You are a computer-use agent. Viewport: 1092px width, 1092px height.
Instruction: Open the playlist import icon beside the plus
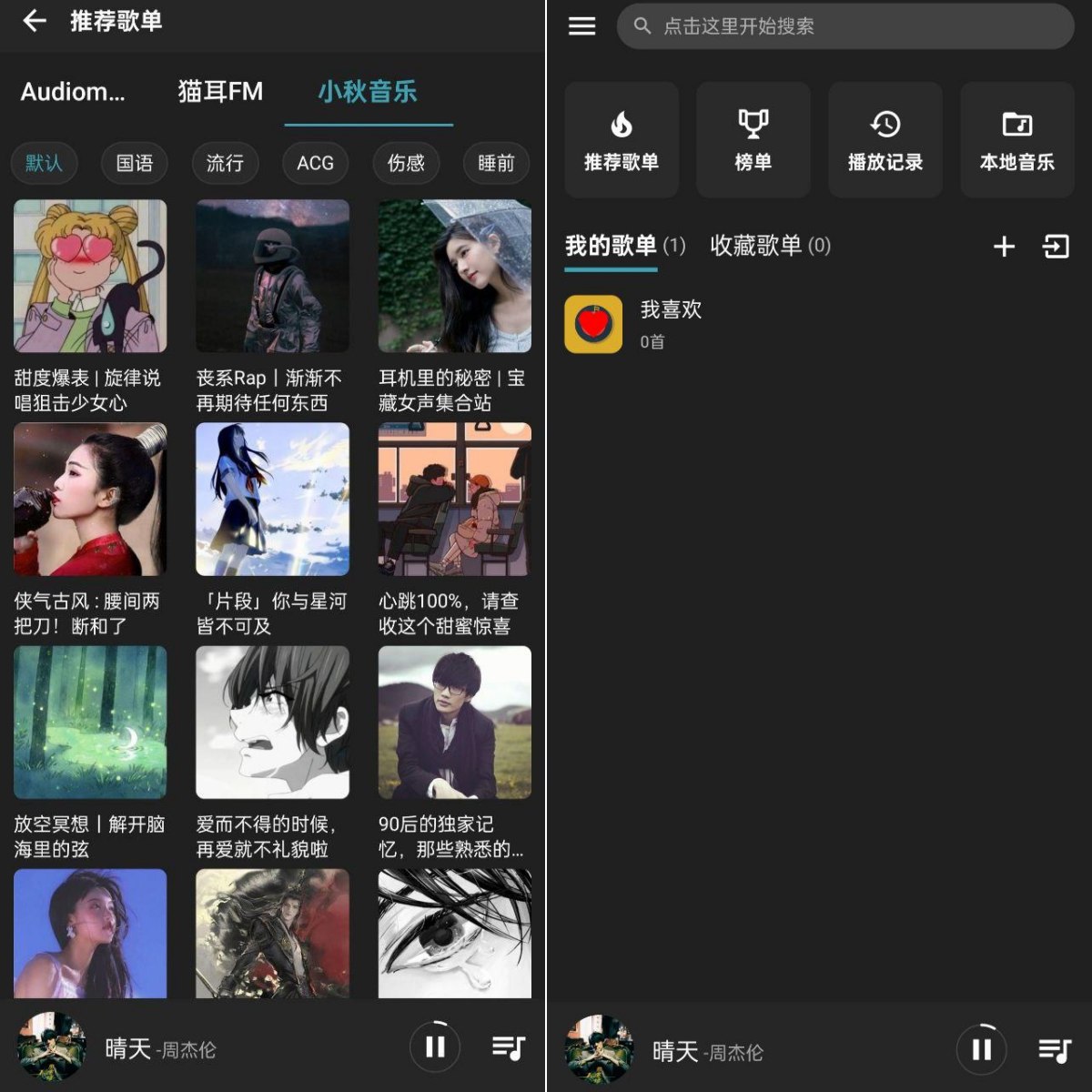pyautogui.click(x=1055, y=246)
